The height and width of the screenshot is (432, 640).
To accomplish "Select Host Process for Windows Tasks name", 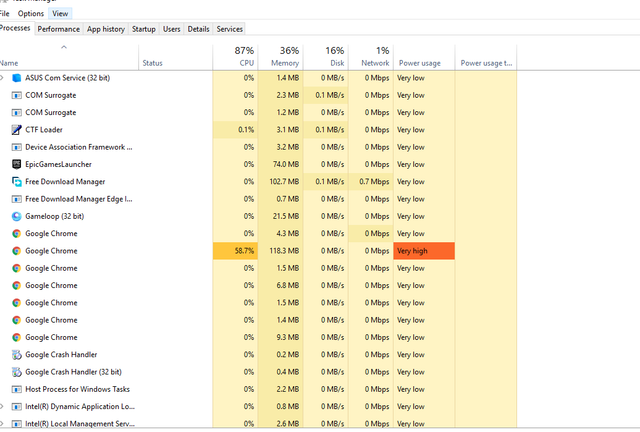I will [x=78, y=390].
